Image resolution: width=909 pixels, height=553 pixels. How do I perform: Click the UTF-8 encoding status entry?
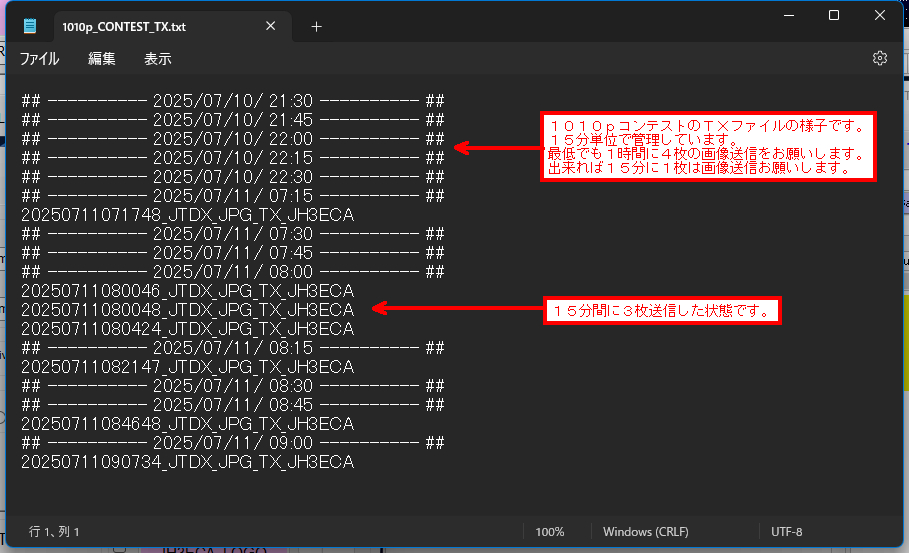tap(786, 532)
